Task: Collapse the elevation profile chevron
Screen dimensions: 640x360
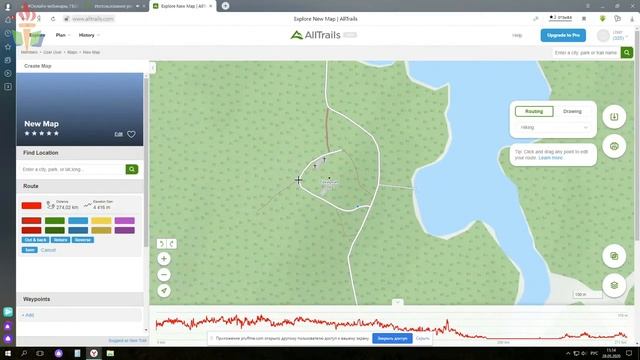Action: coord(398,302)
